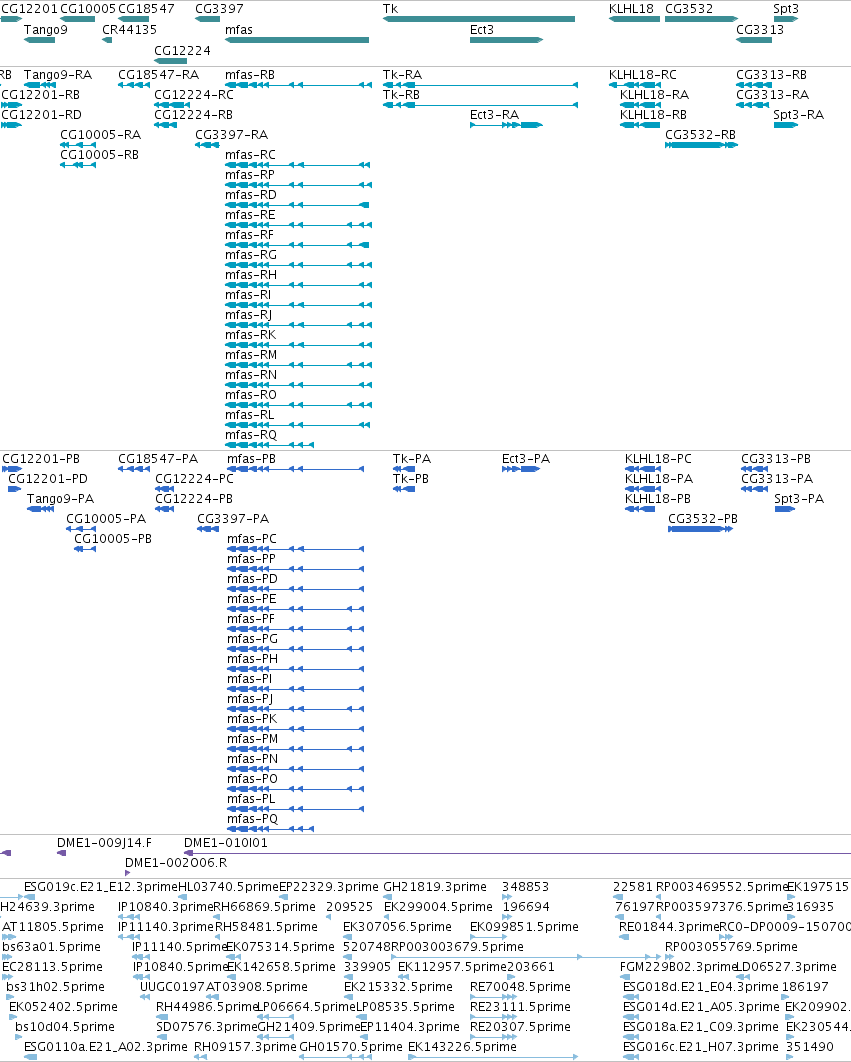The width and height of the screenshot is (851, 1062).
Task: Open the mfas-PC protein label
Action: click(252, 538)
